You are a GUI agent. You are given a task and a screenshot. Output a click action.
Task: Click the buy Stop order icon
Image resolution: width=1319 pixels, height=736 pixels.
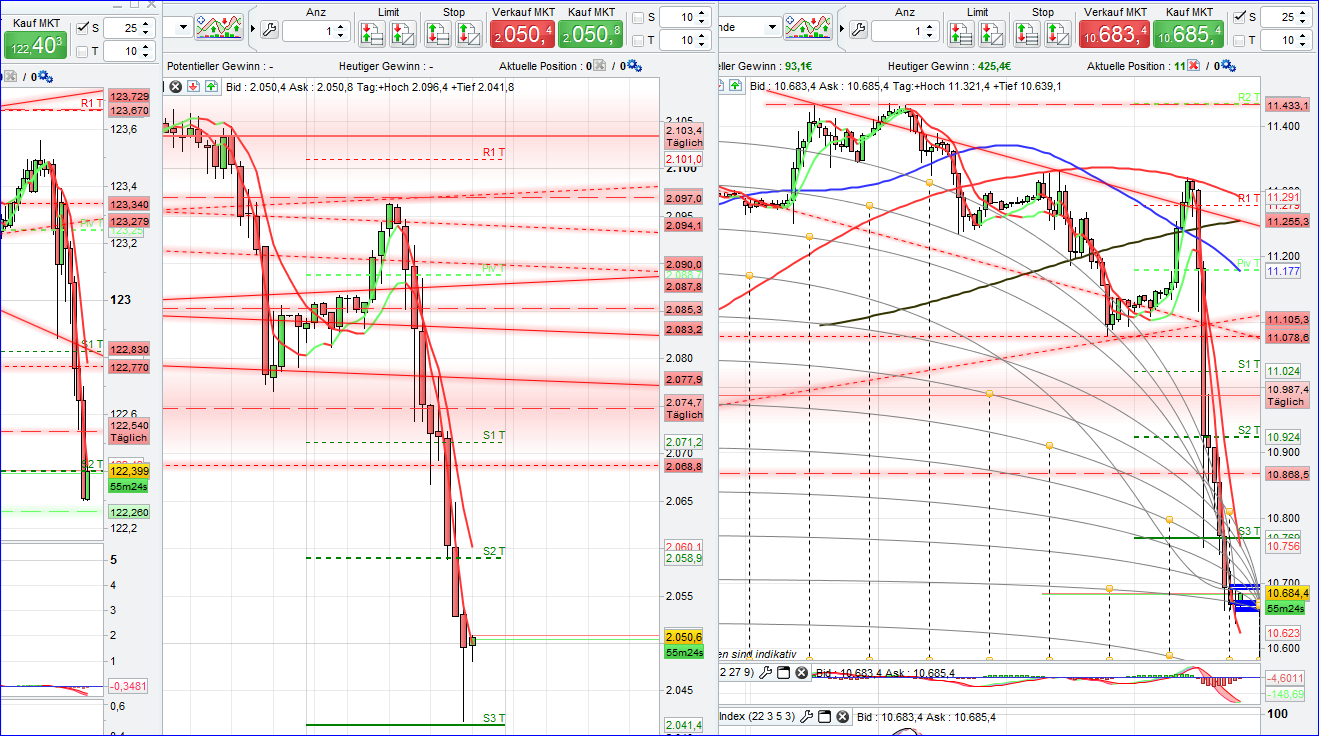pyautogui.click(x=437, y=32)
